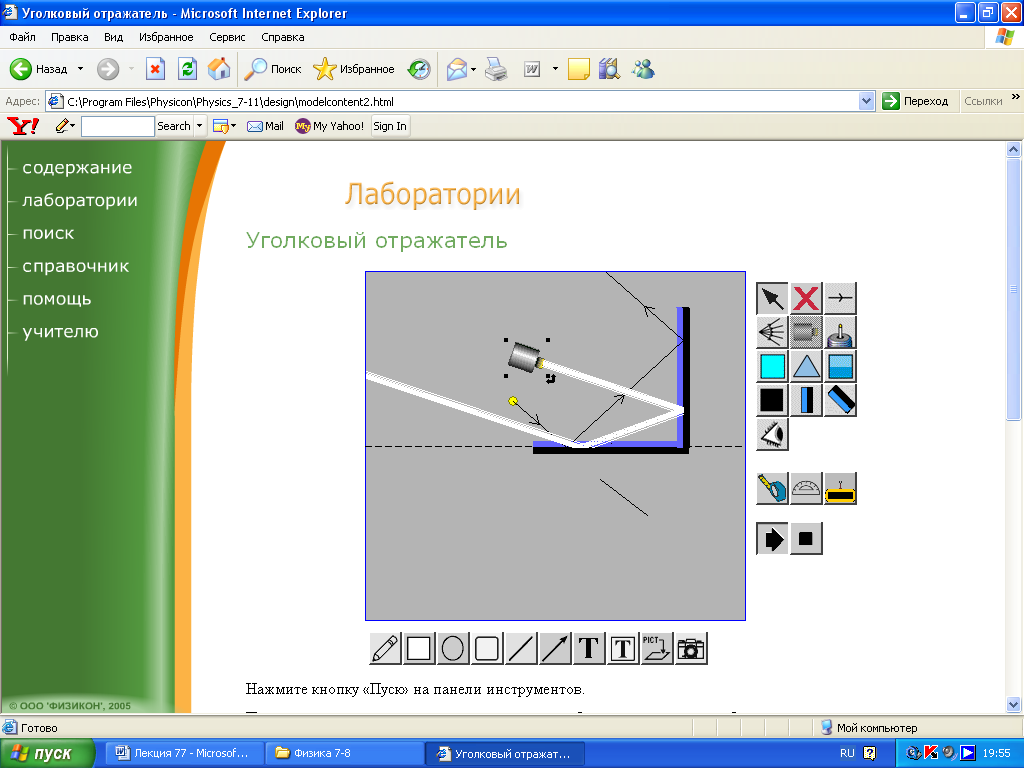Click in the Yahoo search input field
The width and height of the screenshot is (1024, 768).
(118, 126)
